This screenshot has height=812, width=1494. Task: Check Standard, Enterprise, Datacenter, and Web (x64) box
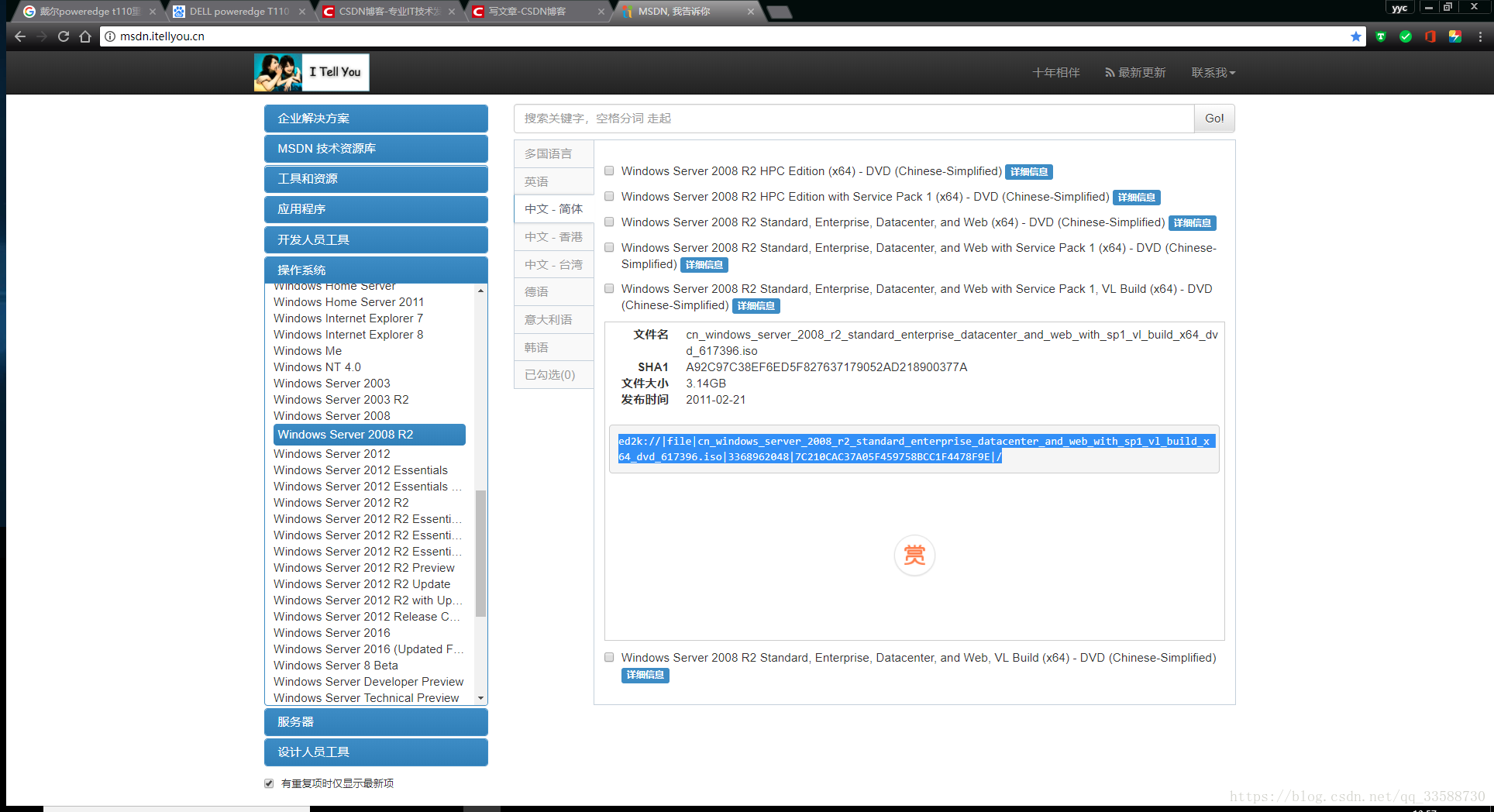(609, 222)
